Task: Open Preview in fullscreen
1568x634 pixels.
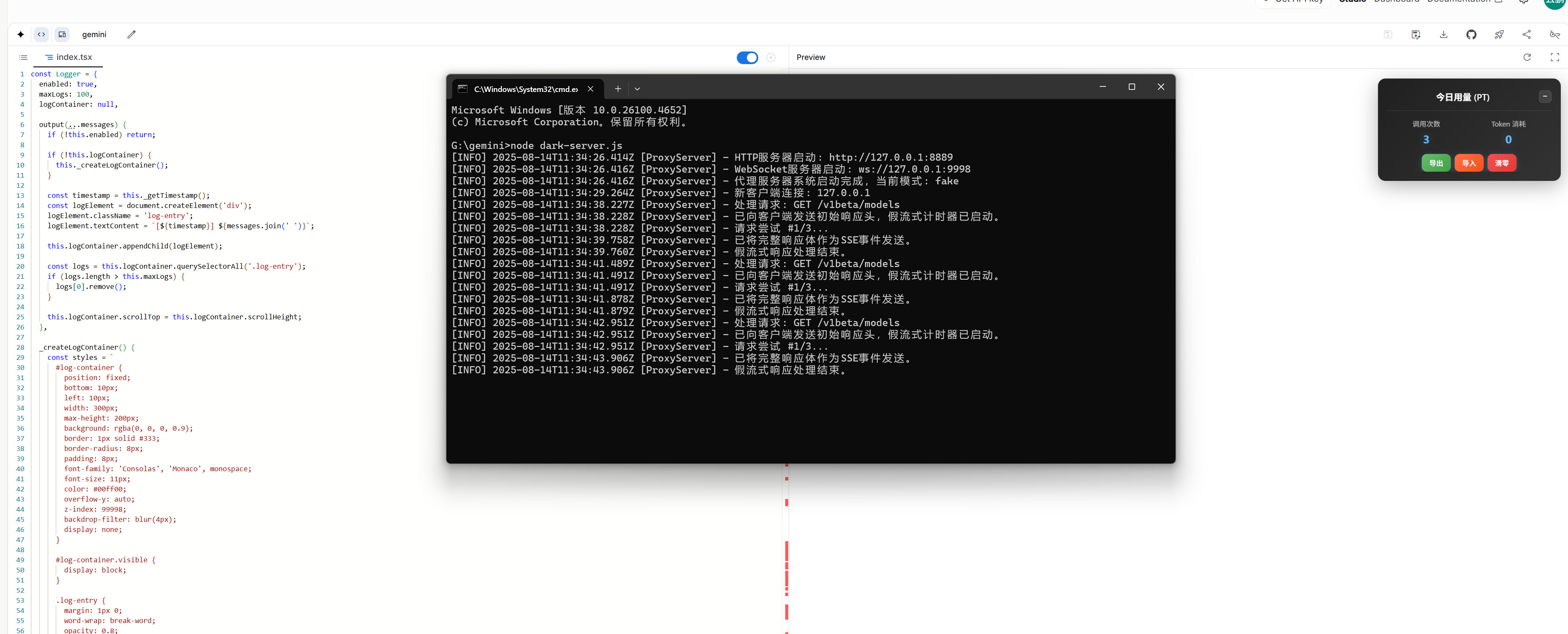Action: tap(1554, 57)
